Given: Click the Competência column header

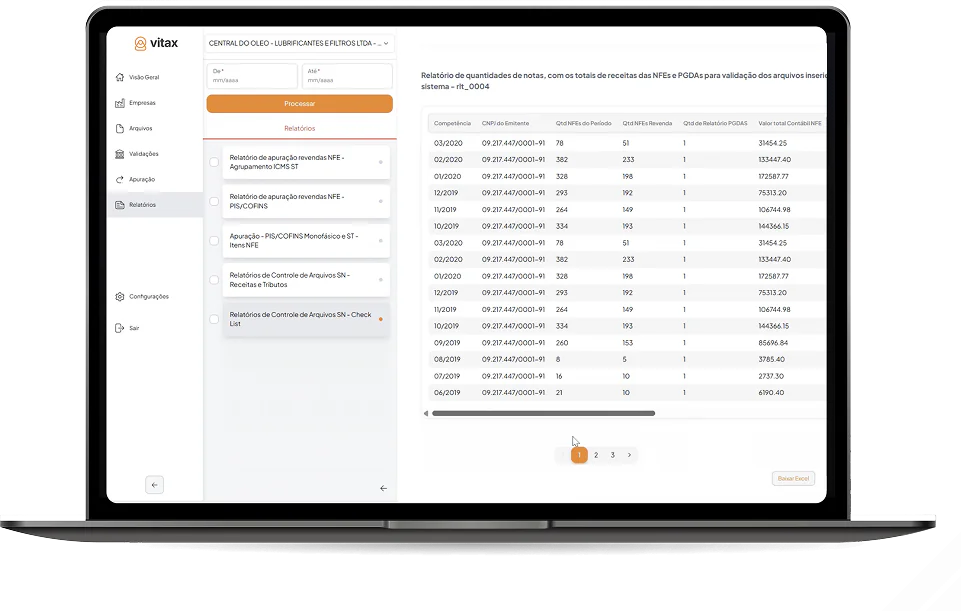Looking at the screenshot, I should coord(452,123).
